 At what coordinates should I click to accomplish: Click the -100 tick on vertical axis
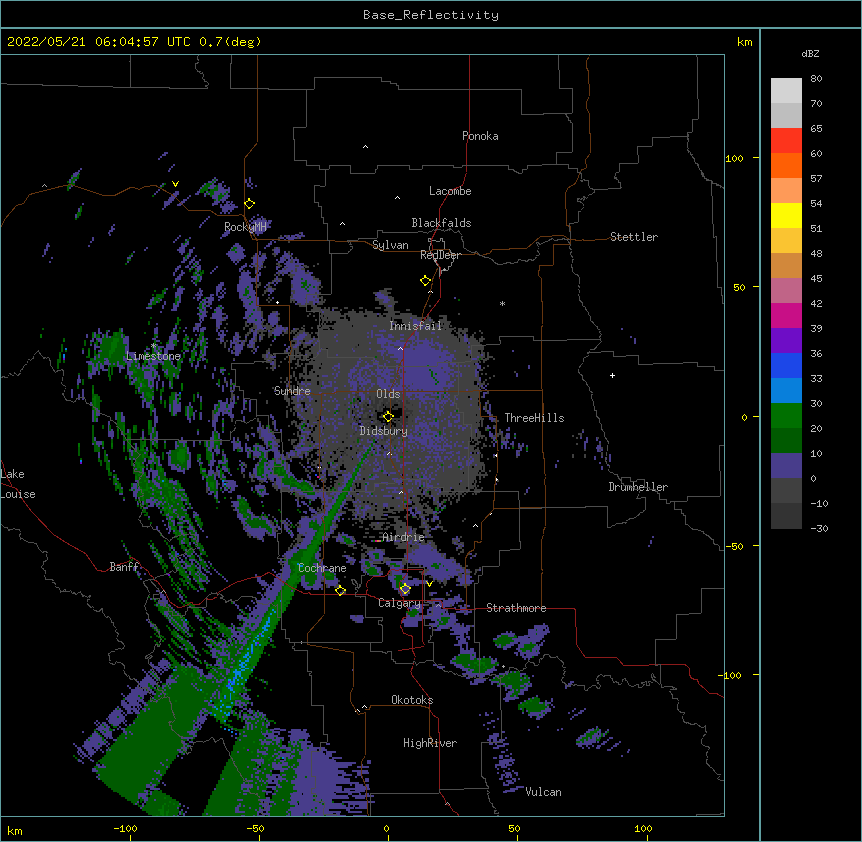[x=730, y=675]
